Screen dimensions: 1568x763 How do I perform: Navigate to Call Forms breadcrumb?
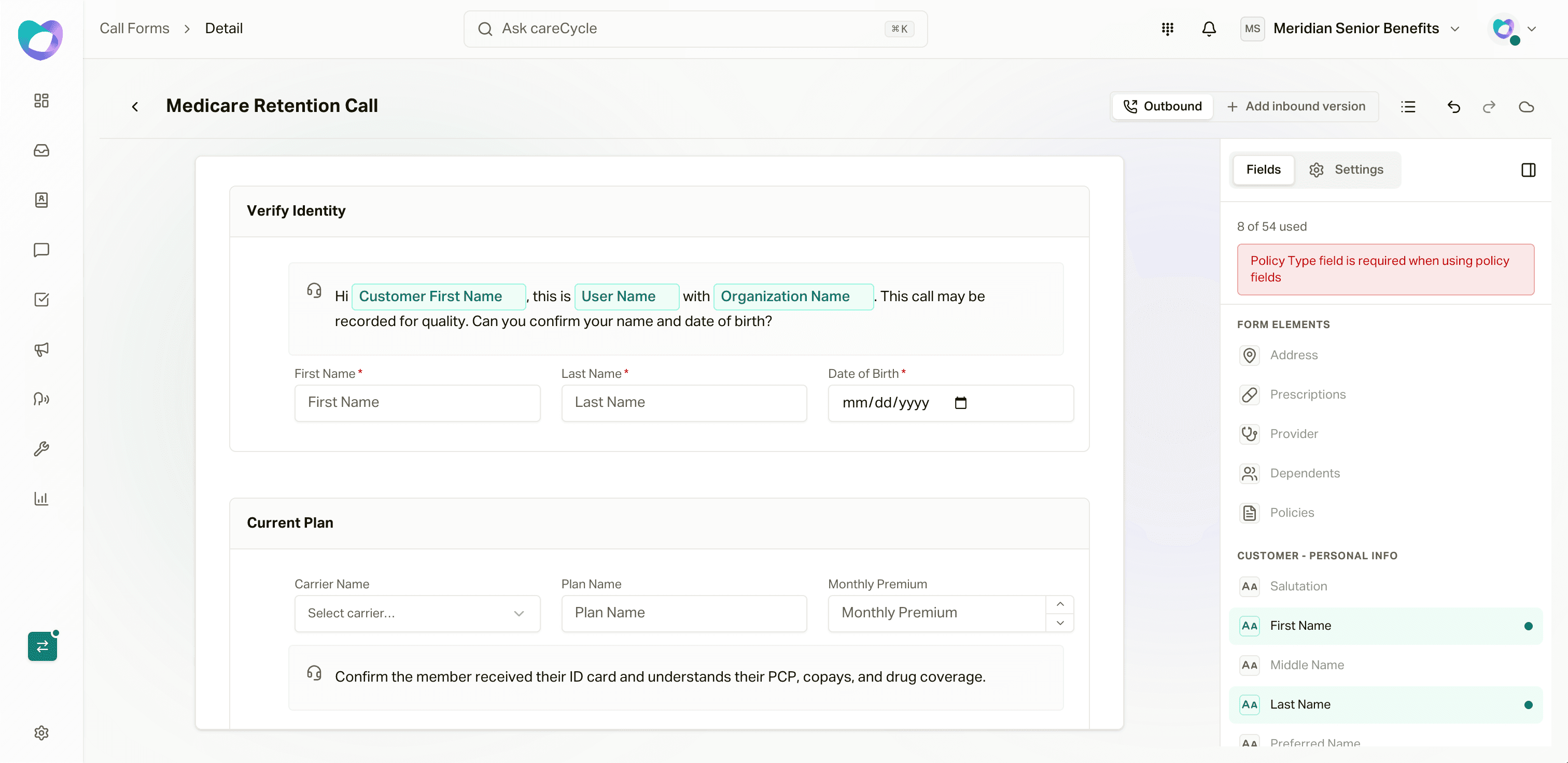coord(134,29)
